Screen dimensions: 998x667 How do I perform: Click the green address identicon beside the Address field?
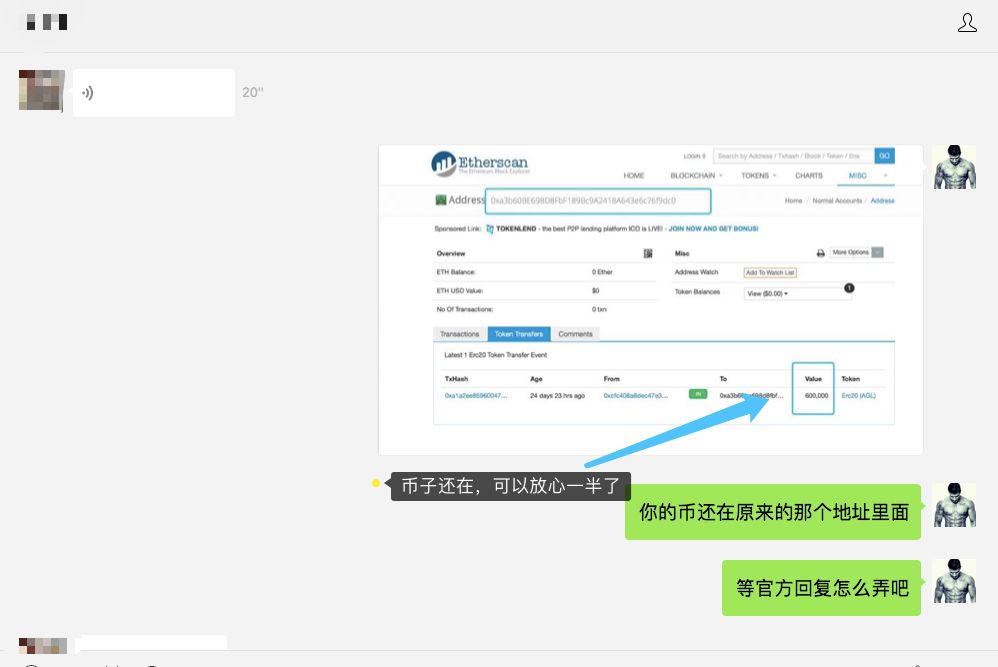440,198
